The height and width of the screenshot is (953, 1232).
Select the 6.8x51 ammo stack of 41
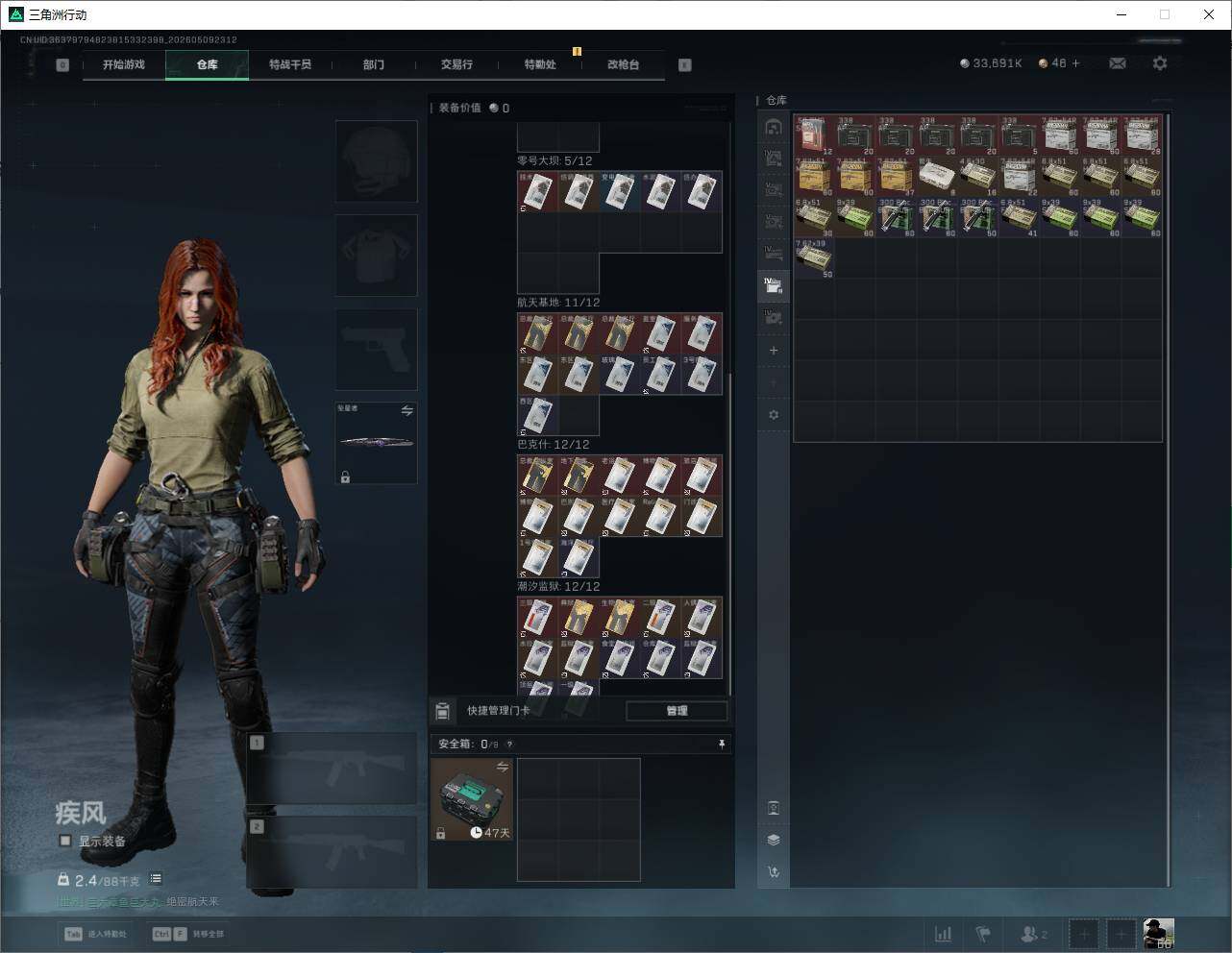coord(1019,218)
